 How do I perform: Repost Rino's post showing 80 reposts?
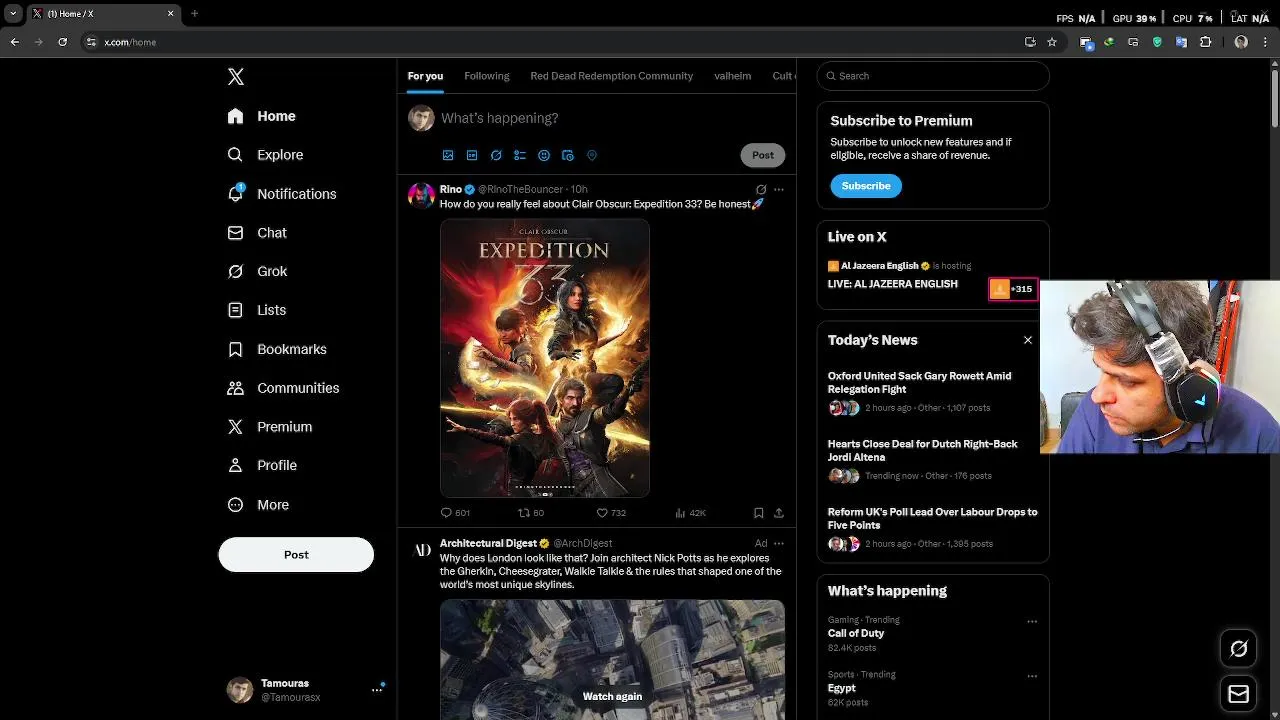(x=530, y=513)
